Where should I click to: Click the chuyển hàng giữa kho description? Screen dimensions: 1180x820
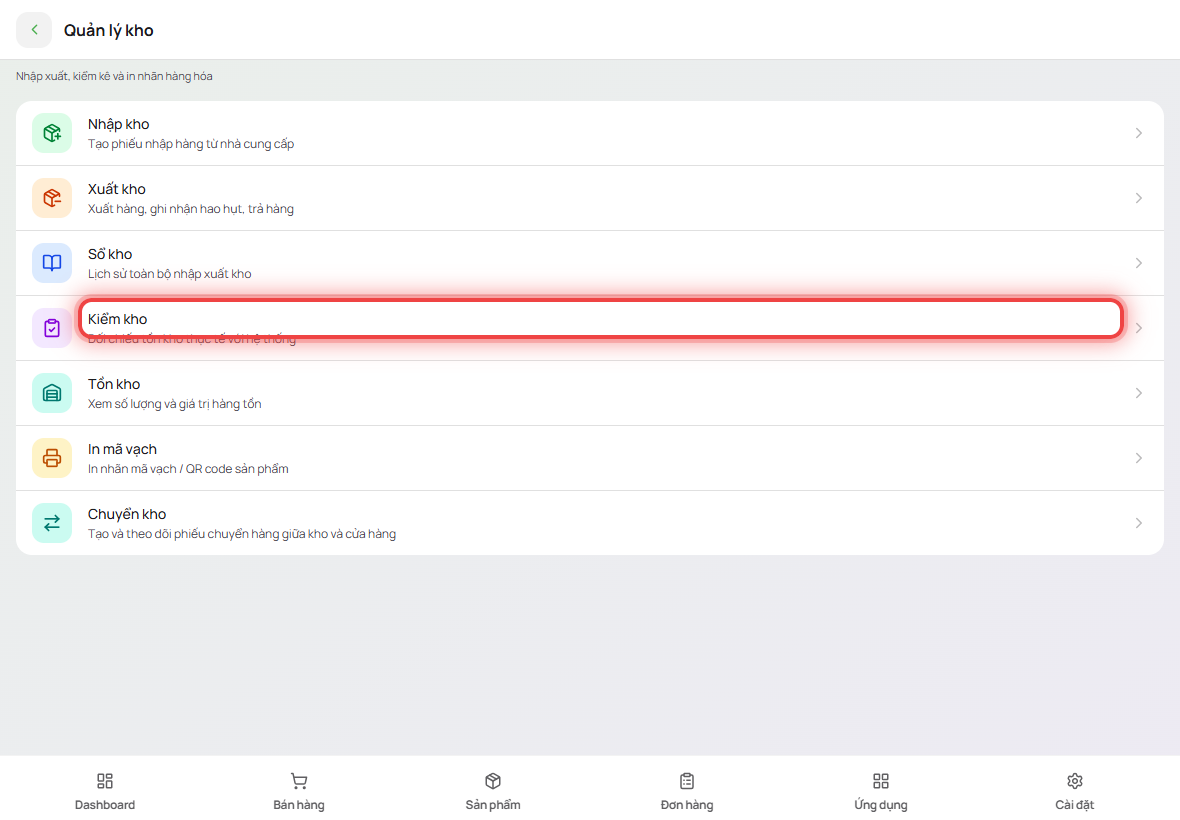pos(242,534)
